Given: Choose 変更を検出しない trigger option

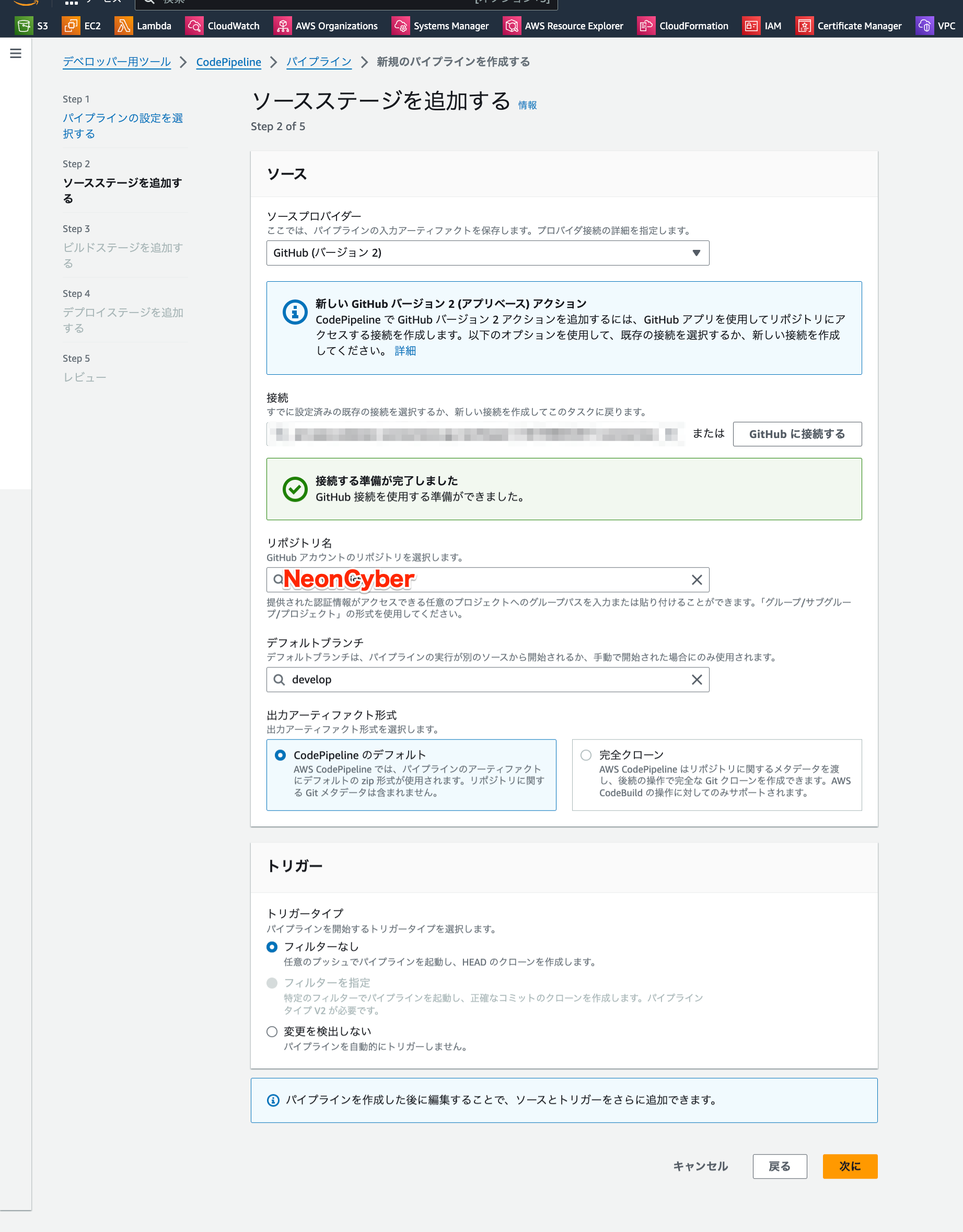Looking at the screenshot, I should pos(272,1031).
